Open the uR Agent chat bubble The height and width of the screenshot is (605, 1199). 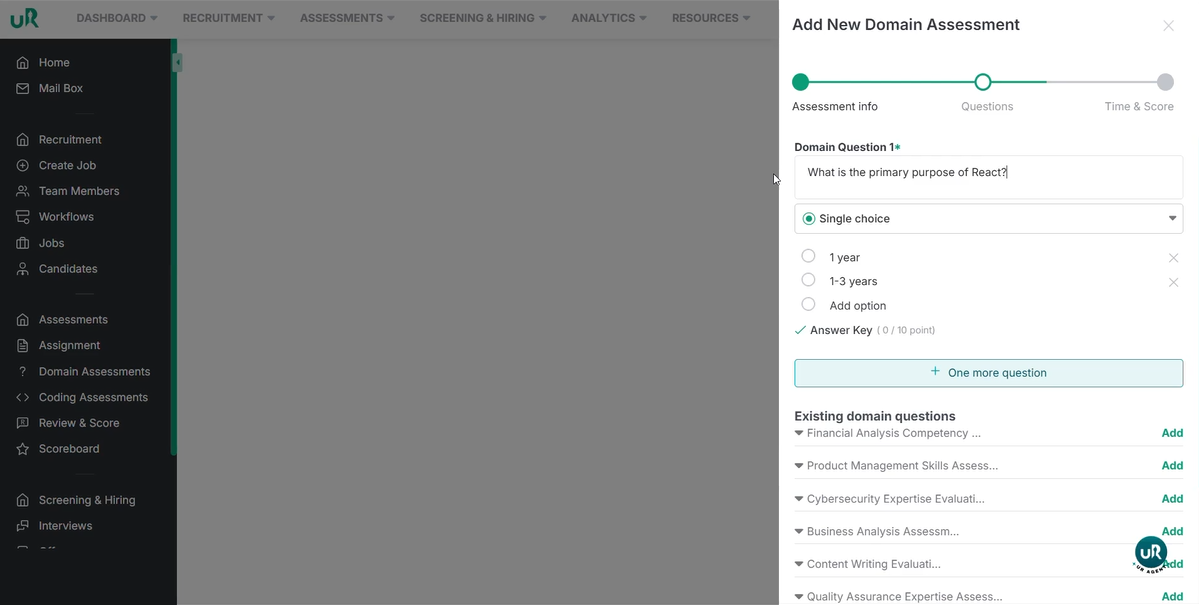(1150, 552)
